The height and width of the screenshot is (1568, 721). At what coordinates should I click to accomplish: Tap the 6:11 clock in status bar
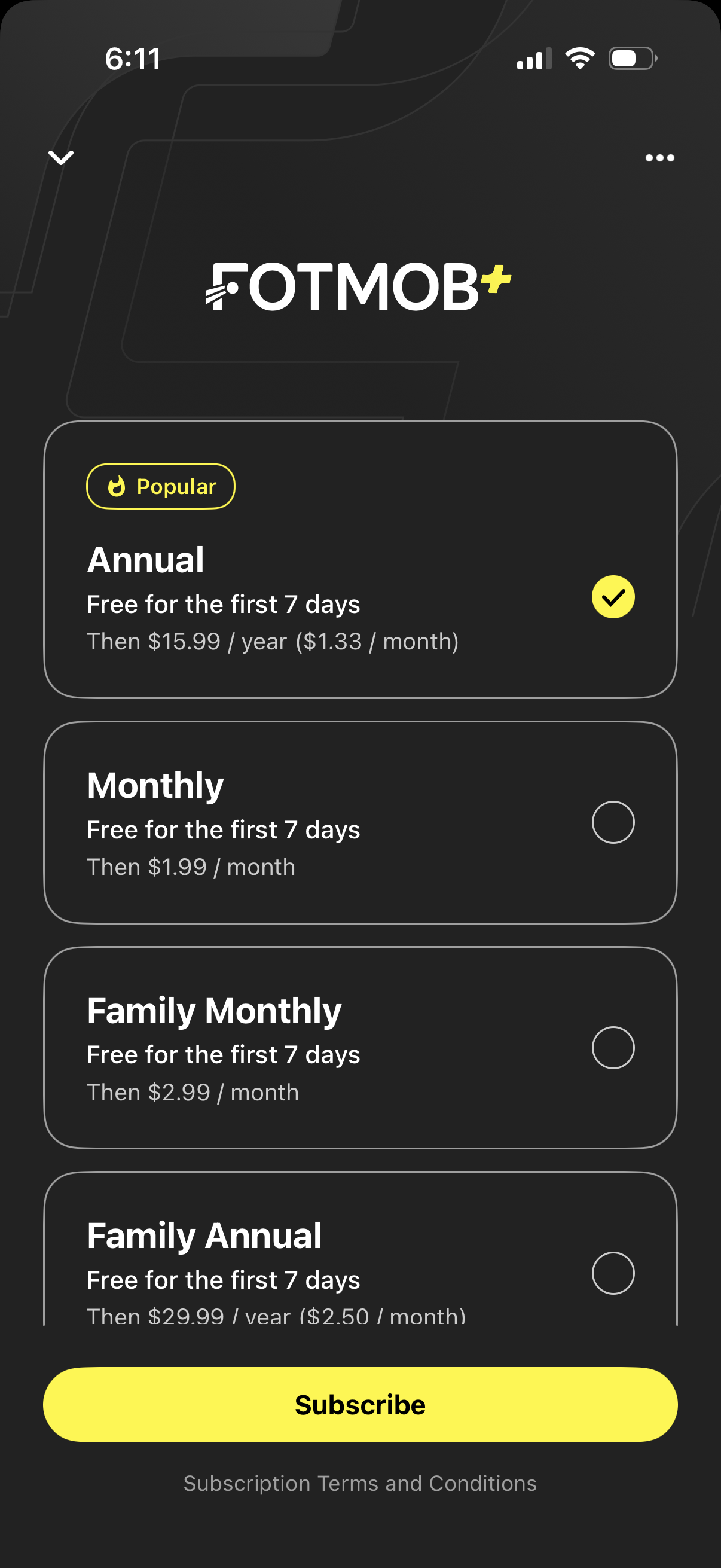[x=133, y=59]
